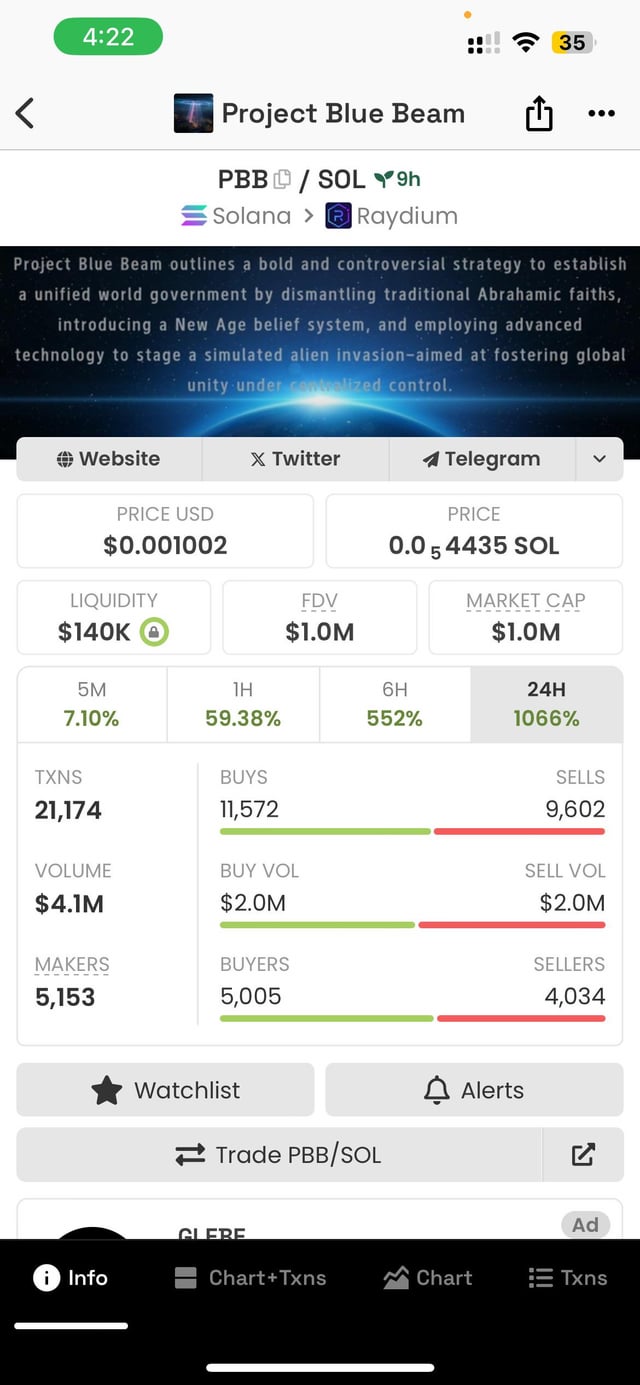640x1385 pixels.
Task: Switch to the Chart tab
Action: (428, 1278)
